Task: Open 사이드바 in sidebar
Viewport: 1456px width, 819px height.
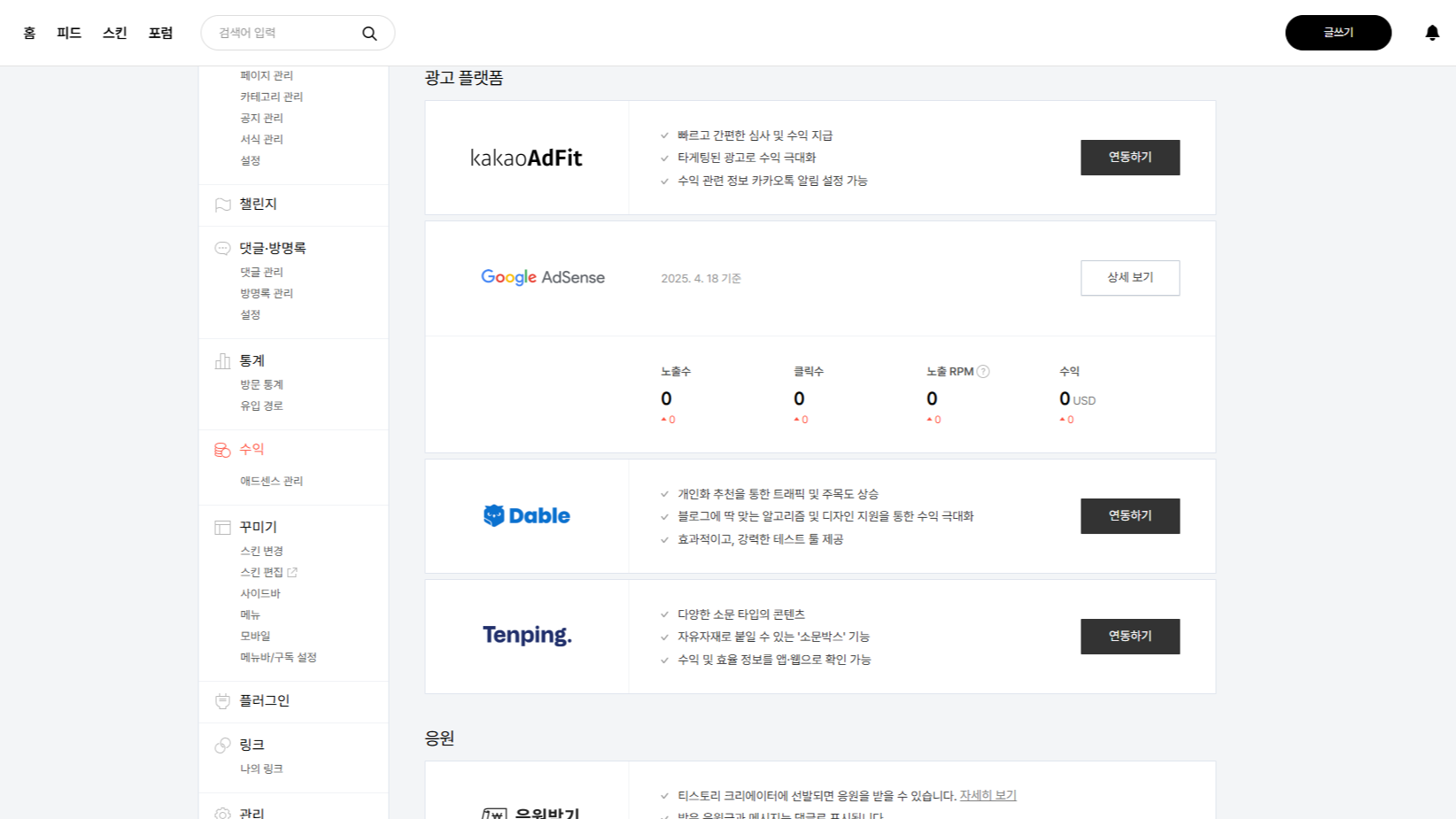Action: tap(260, 594)
